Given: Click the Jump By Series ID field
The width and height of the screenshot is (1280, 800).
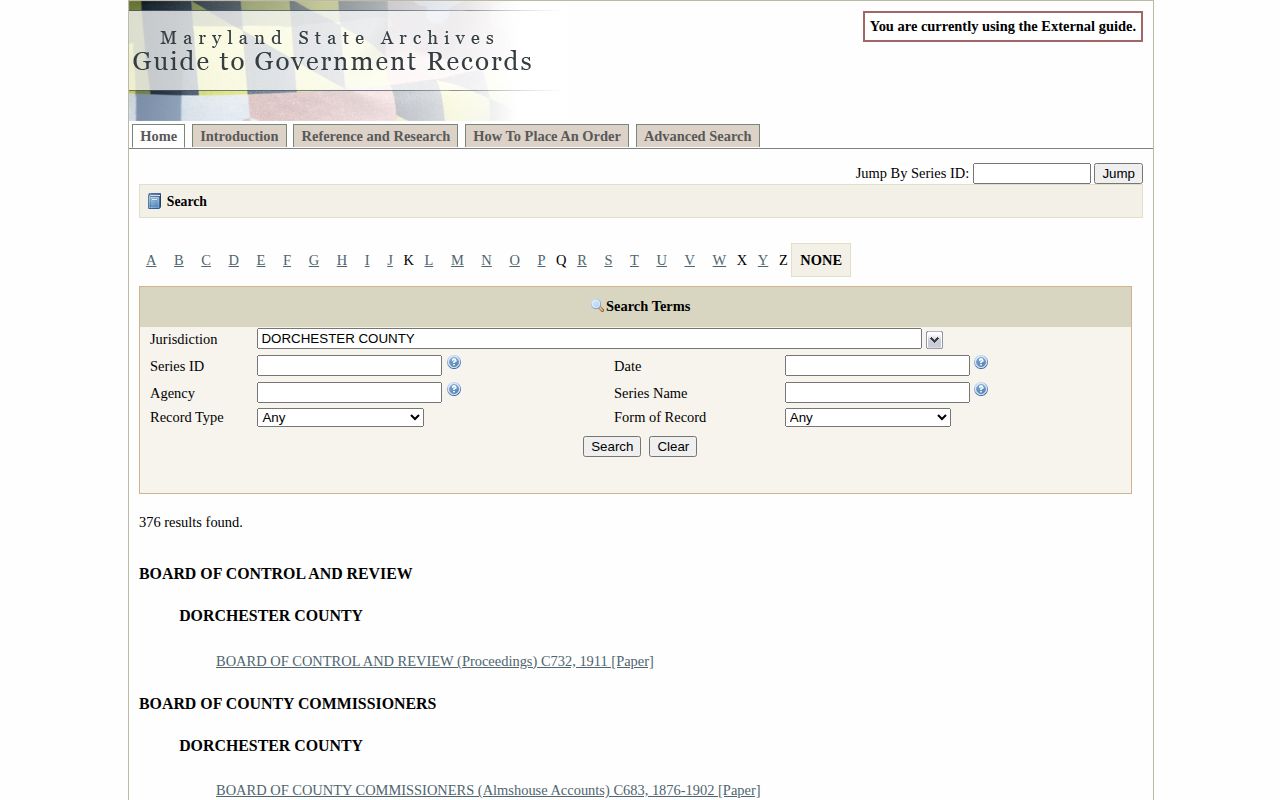Looking at the screenshot, I should 1032,174.
